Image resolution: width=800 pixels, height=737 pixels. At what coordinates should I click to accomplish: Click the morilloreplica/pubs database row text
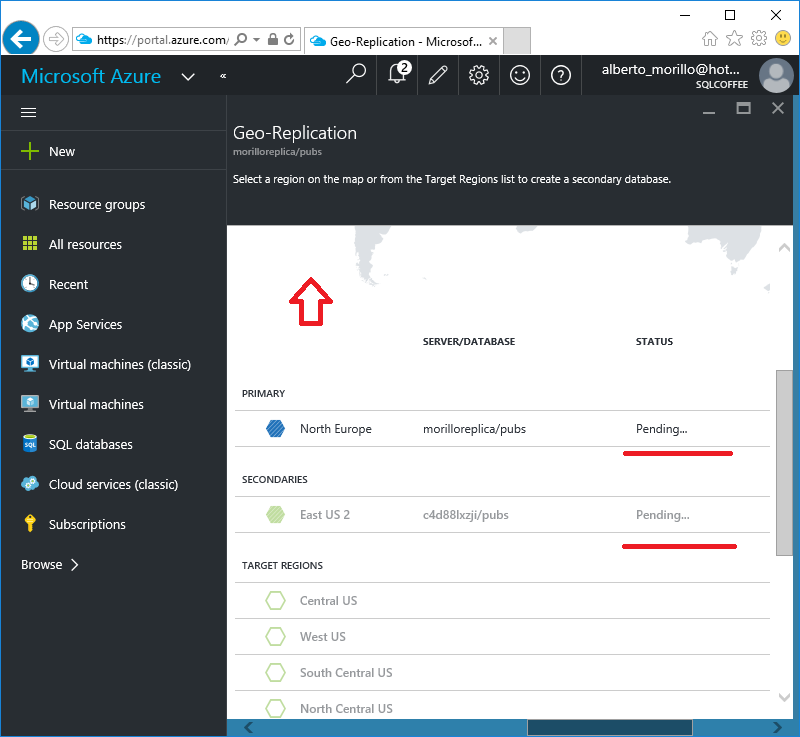(474, 429)
